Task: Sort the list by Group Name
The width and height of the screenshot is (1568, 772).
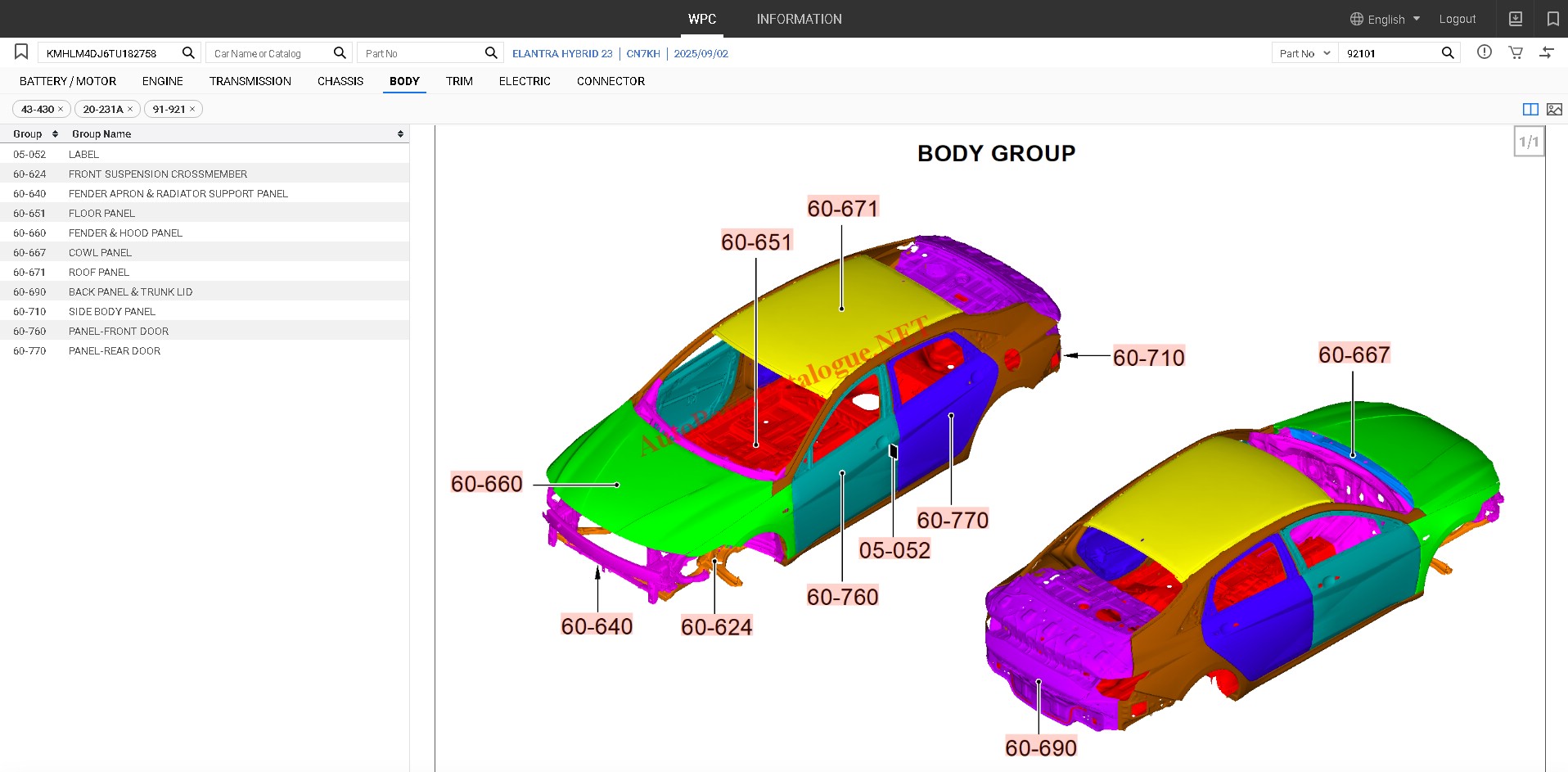Action: coord(400,134)
